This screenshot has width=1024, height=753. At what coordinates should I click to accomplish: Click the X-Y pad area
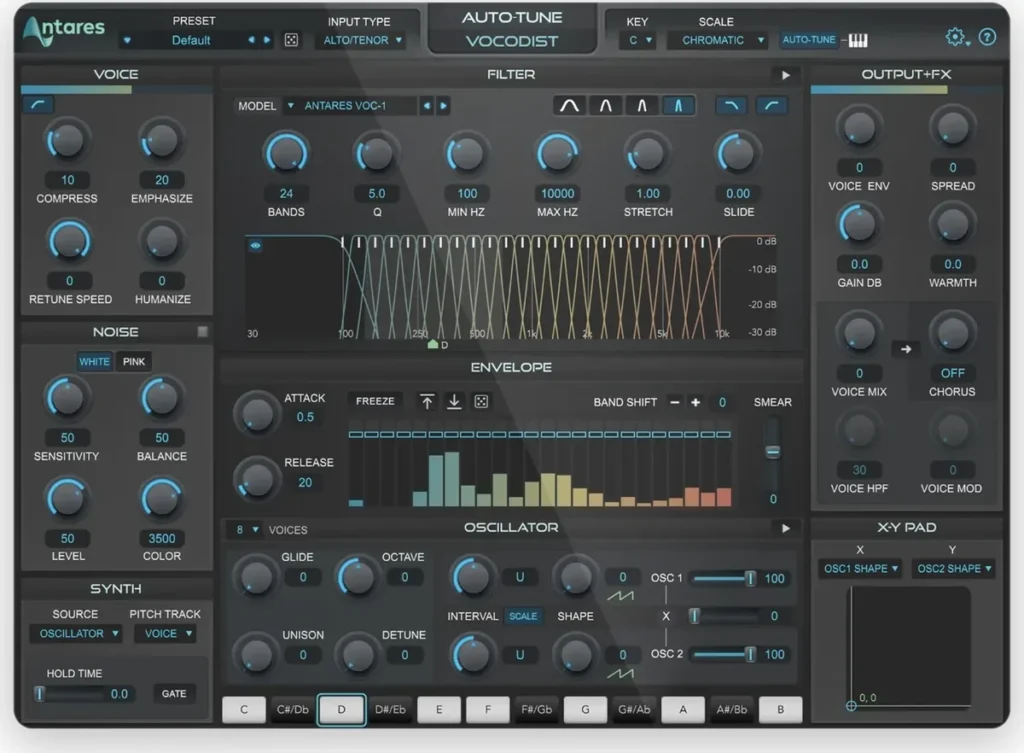pos(910,647)
